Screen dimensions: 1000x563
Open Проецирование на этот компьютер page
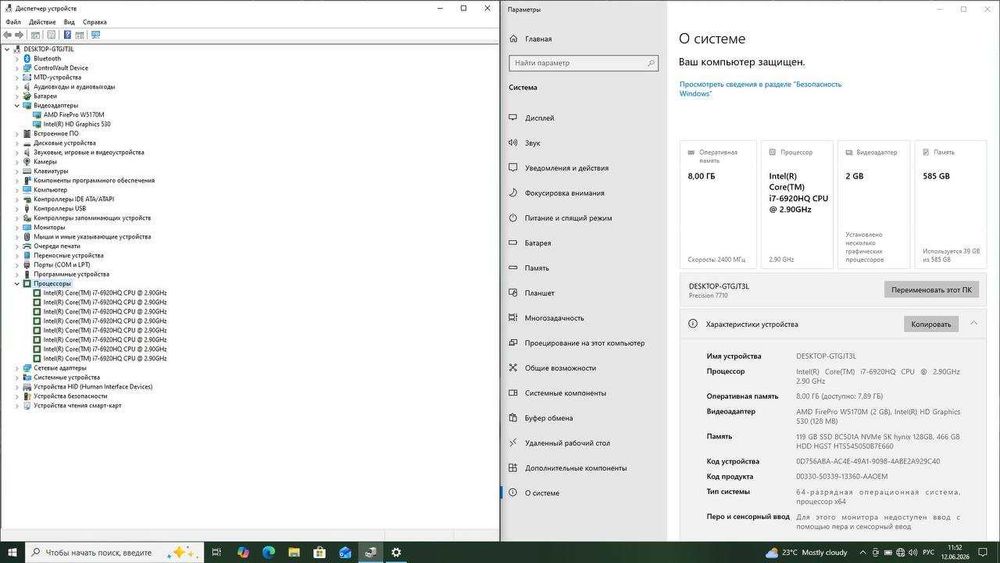pyautogui.click(x=584, y=343)
